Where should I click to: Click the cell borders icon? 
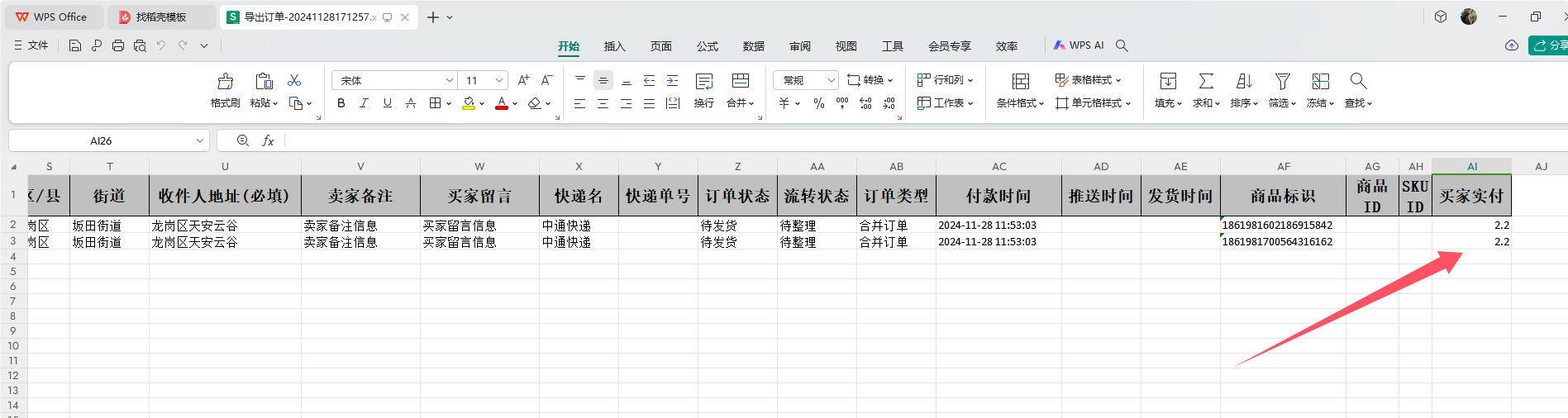click(x=435, y=103)
